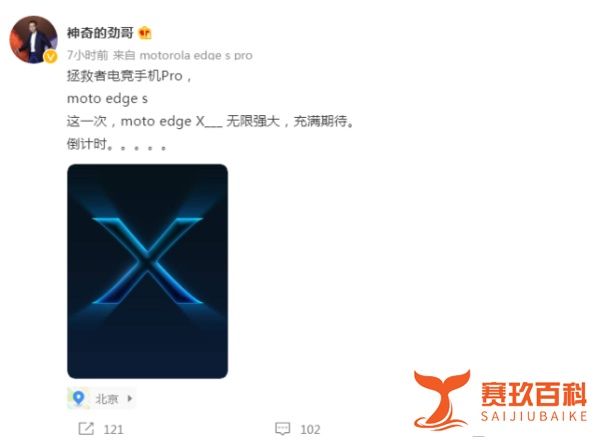
Task: Click the yellow verified badge on the avatar
Action: click(x=51, y=57)
